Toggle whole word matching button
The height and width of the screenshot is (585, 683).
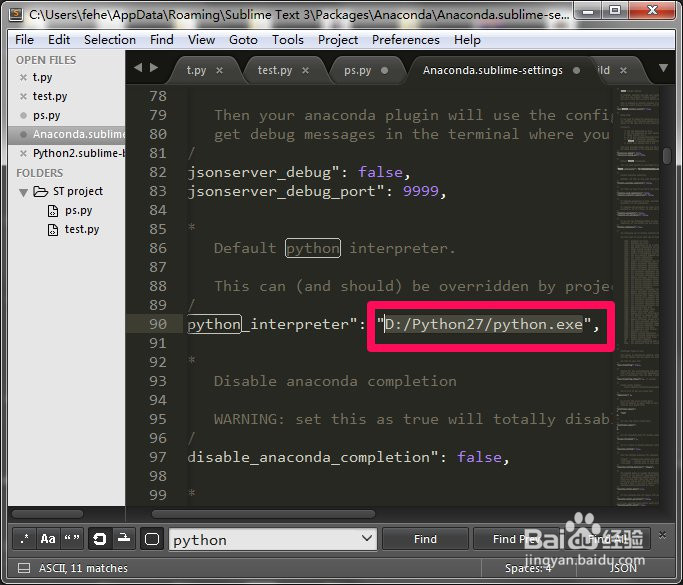tap(72, 539)
